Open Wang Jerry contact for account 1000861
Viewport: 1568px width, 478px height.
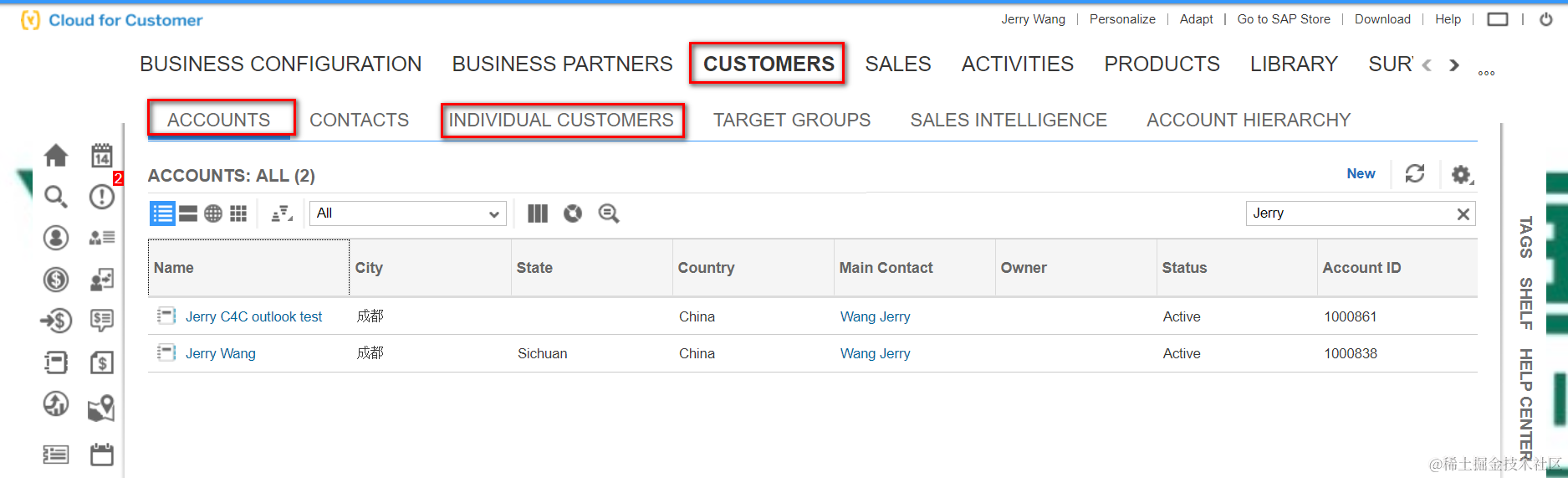(x=876, y=316)
